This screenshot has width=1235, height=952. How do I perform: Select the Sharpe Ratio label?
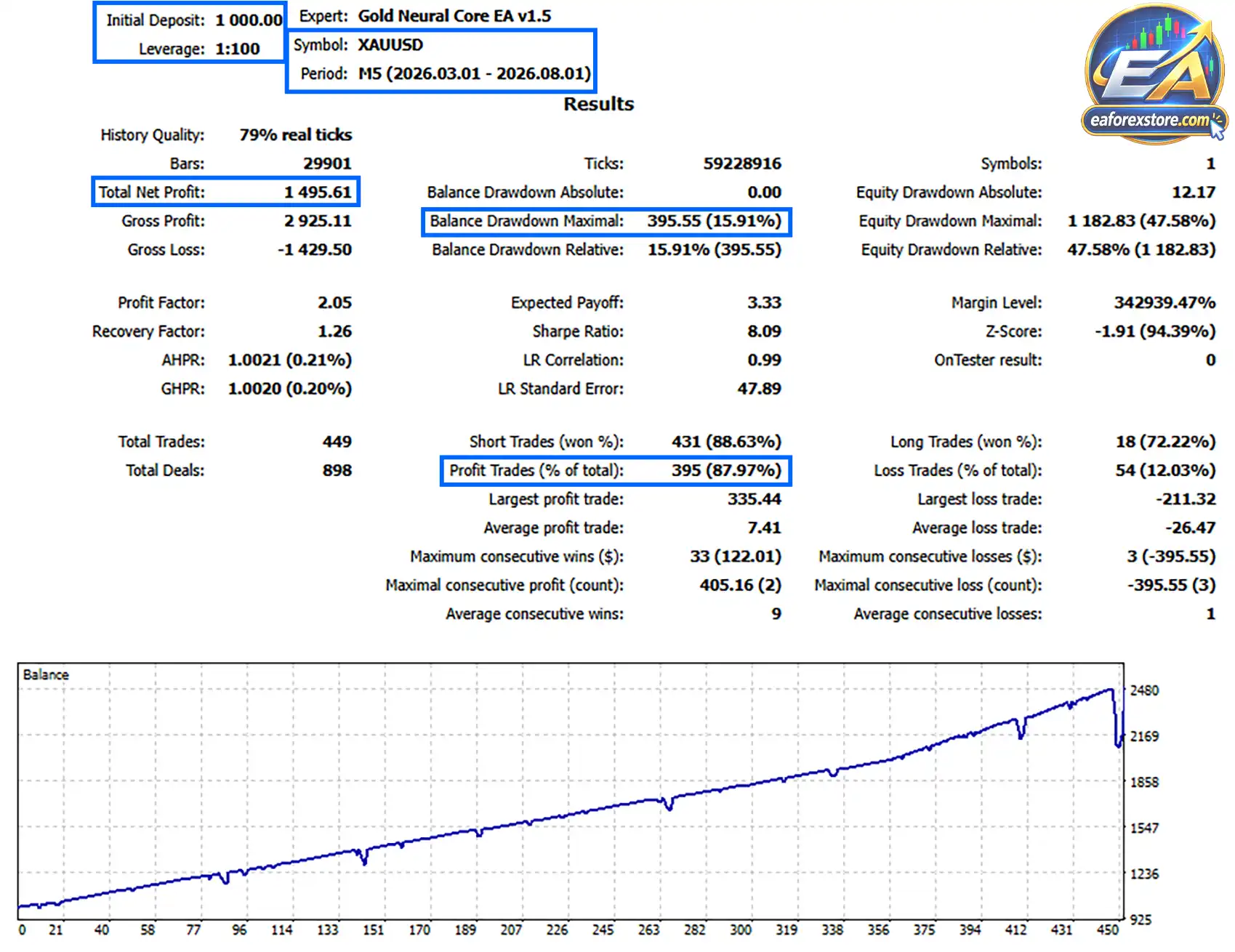pyautogui.click(x=578, y=331)
